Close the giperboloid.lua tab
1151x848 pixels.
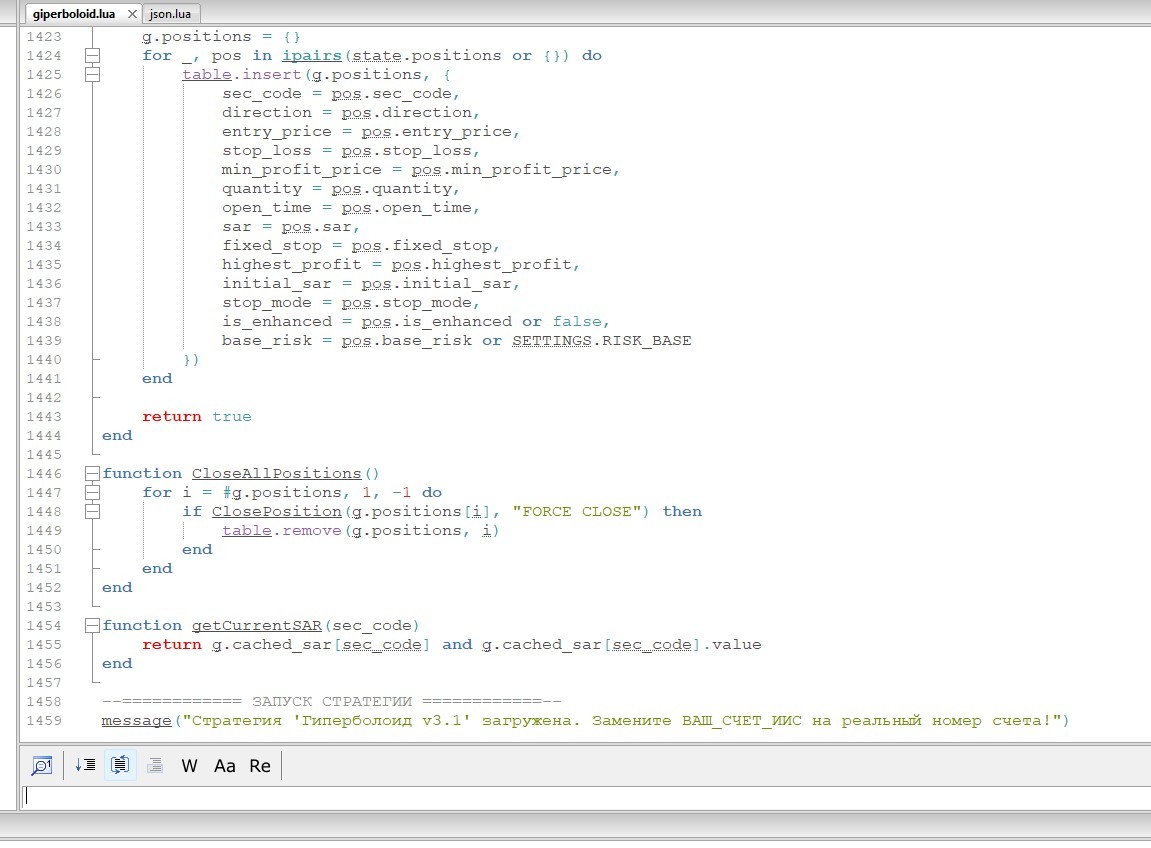pyautogui.click(x=132, y=14)
